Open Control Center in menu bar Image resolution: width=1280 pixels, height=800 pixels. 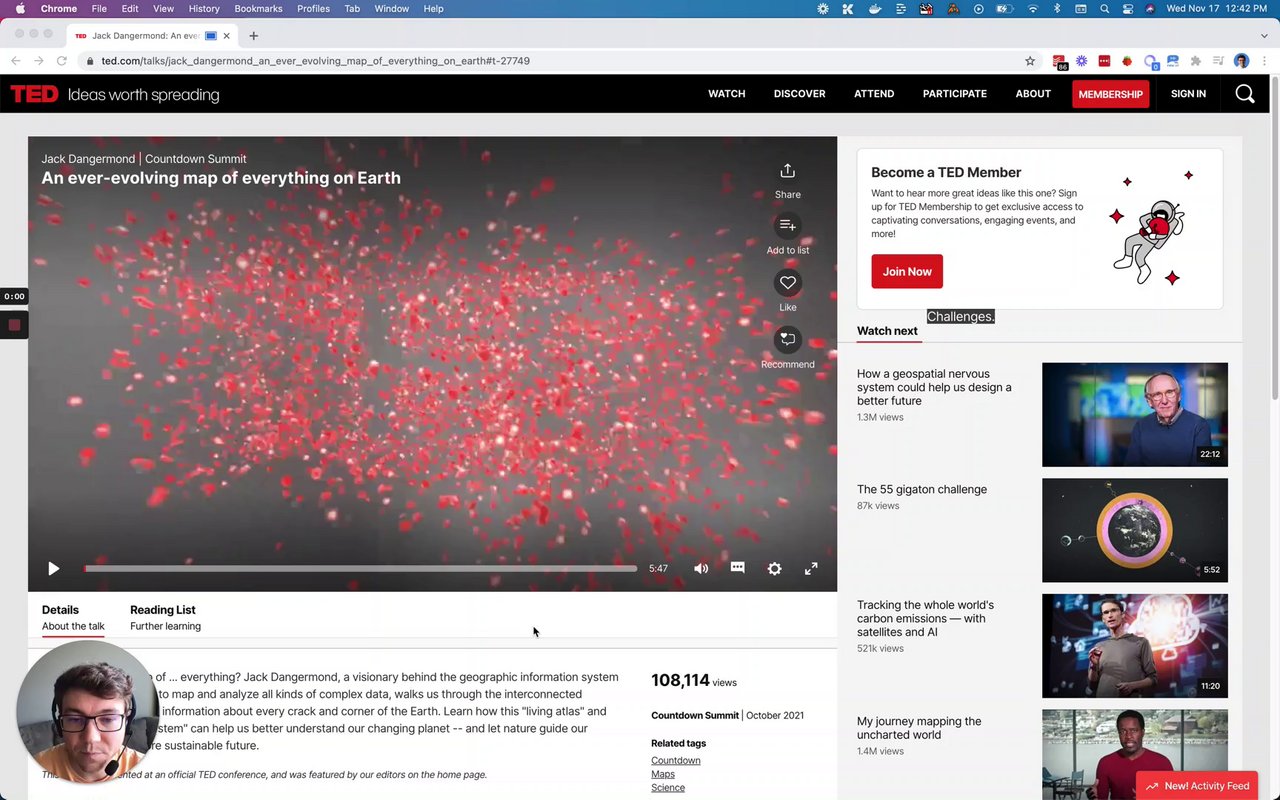[x=1128, y=8]
